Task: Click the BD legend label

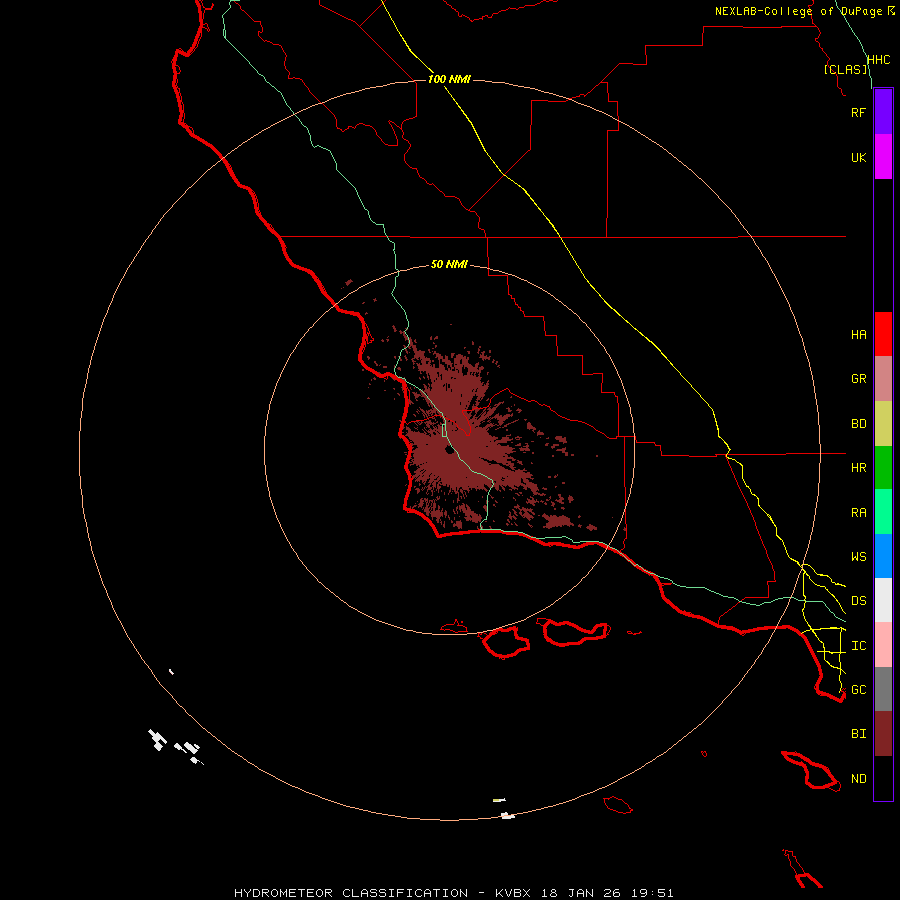Action: coord(858,424)
